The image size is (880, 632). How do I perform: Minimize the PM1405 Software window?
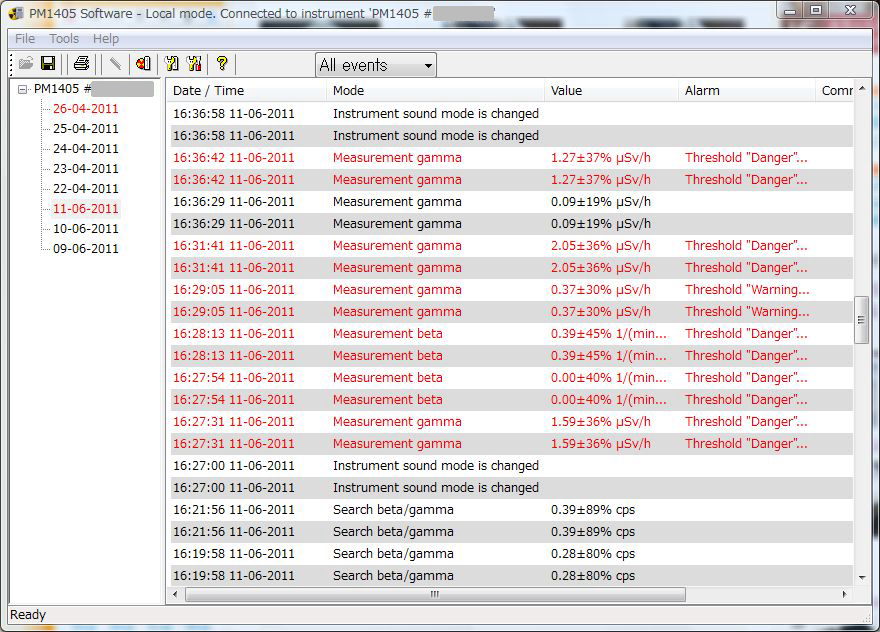tap(790, 10)
